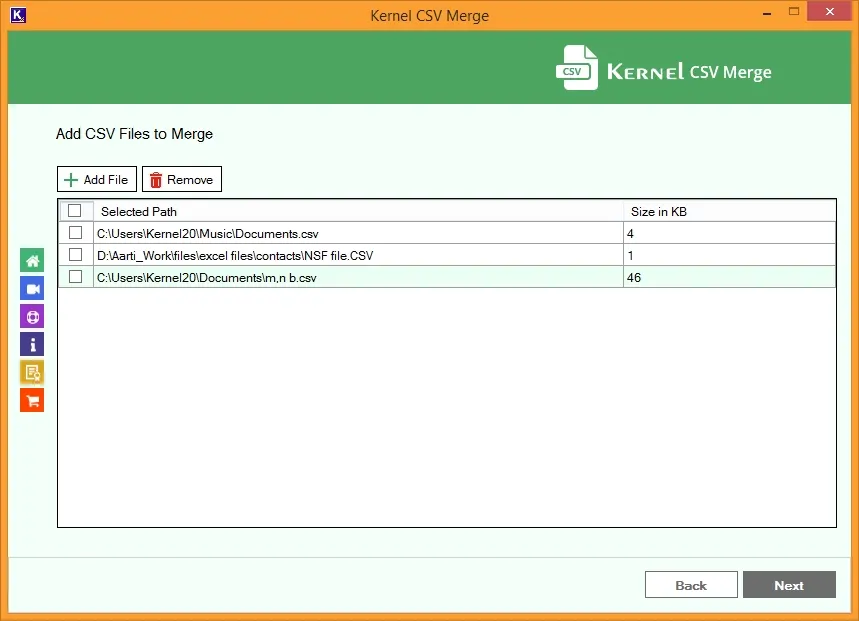Open the yellow license certificate icon
This screenshot has width=859, height=621.
(x=32, y=372)
